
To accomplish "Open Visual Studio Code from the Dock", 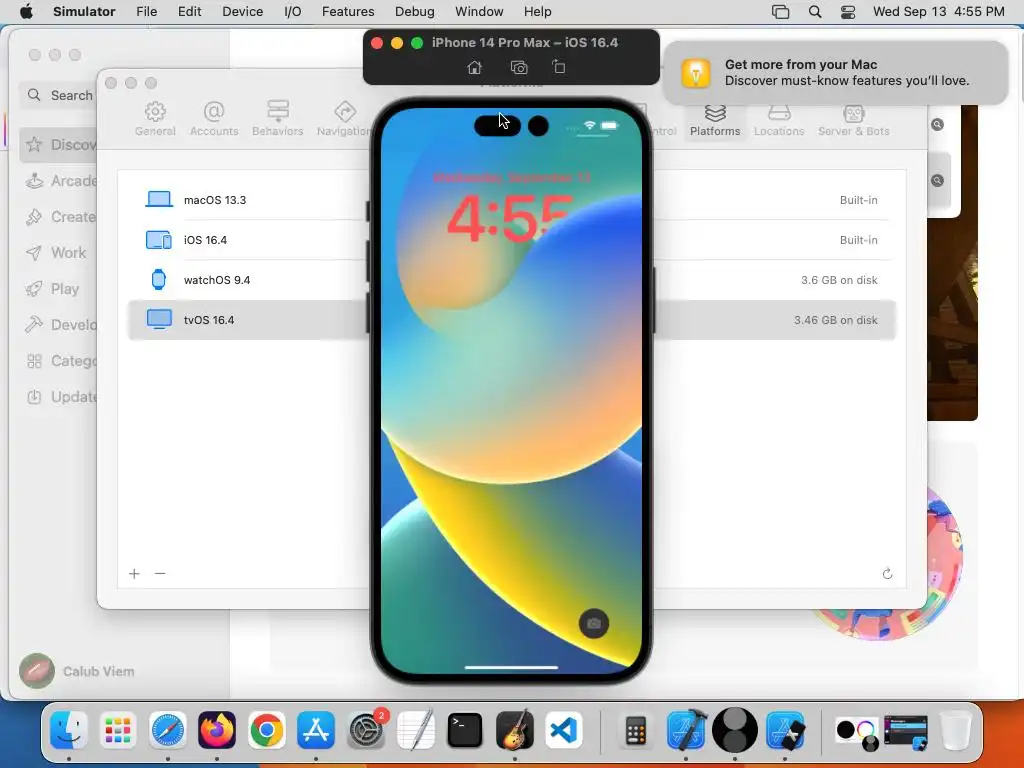I will point(564,729).
